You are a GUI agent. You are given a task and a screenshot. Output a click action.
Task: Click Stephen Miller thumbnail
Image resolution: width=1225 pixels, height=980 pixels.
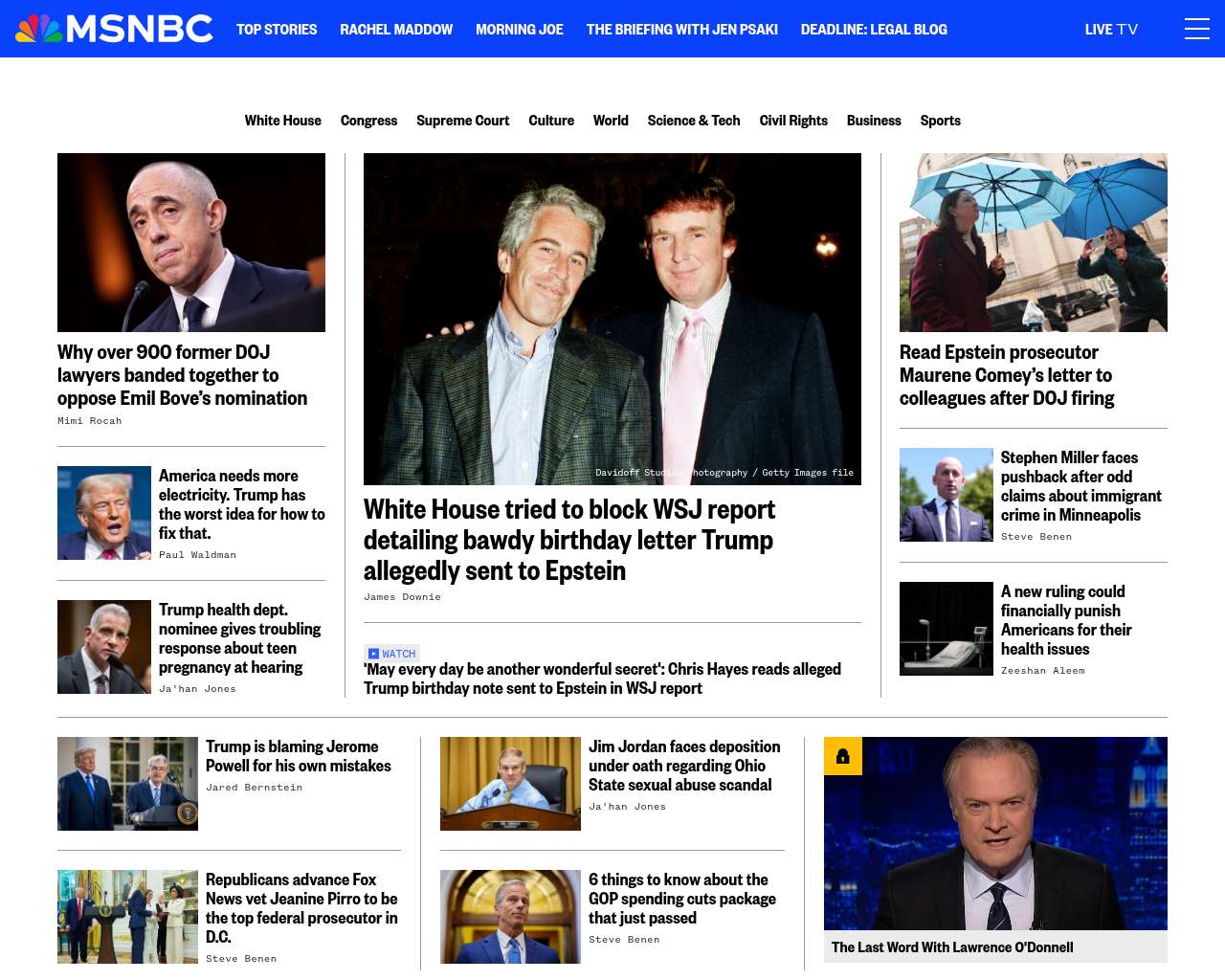pyautogui.click(x=947, y=495)
